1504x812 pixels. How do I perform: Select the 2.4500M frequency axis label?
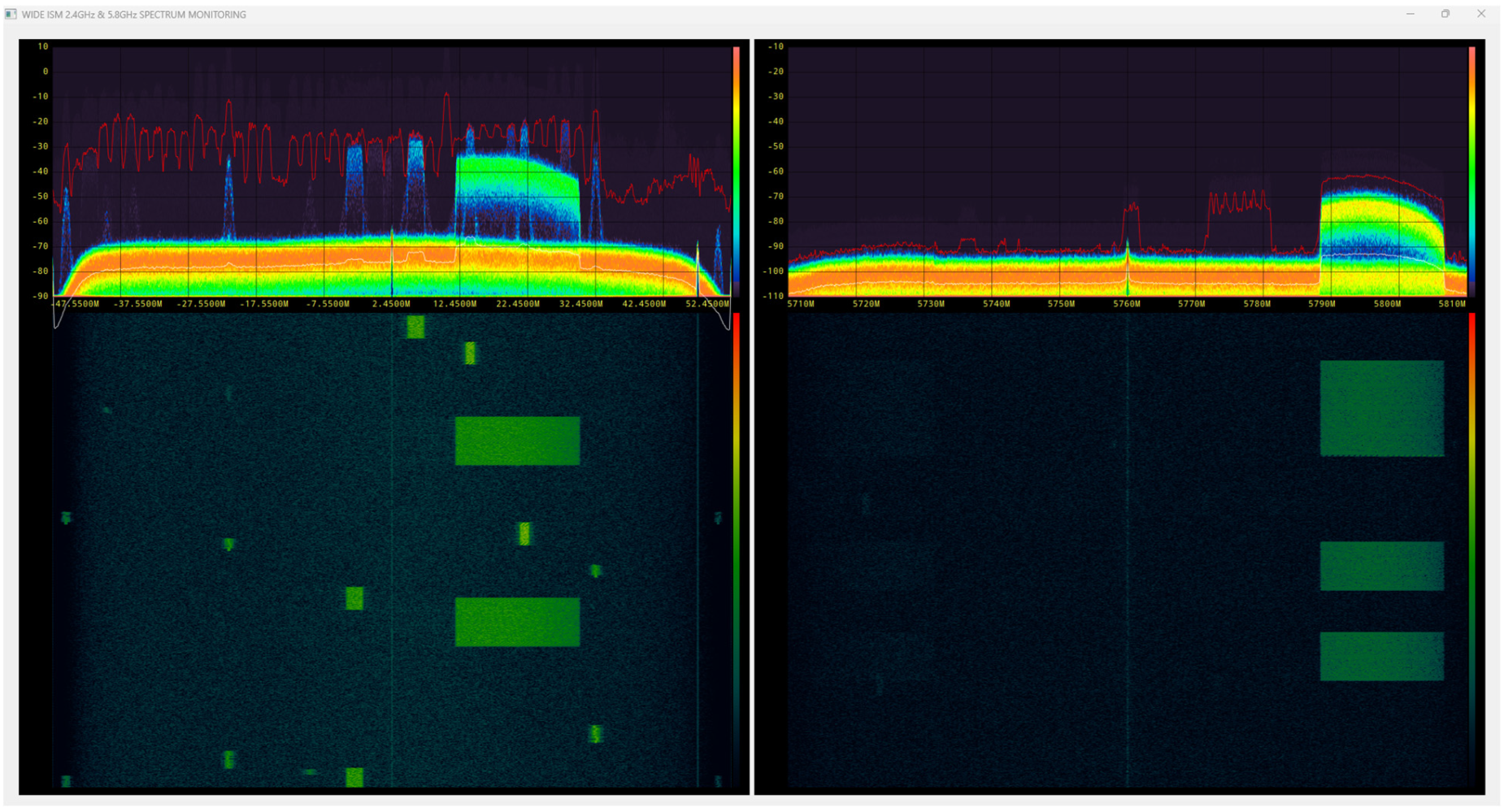[x=391, y=304]
